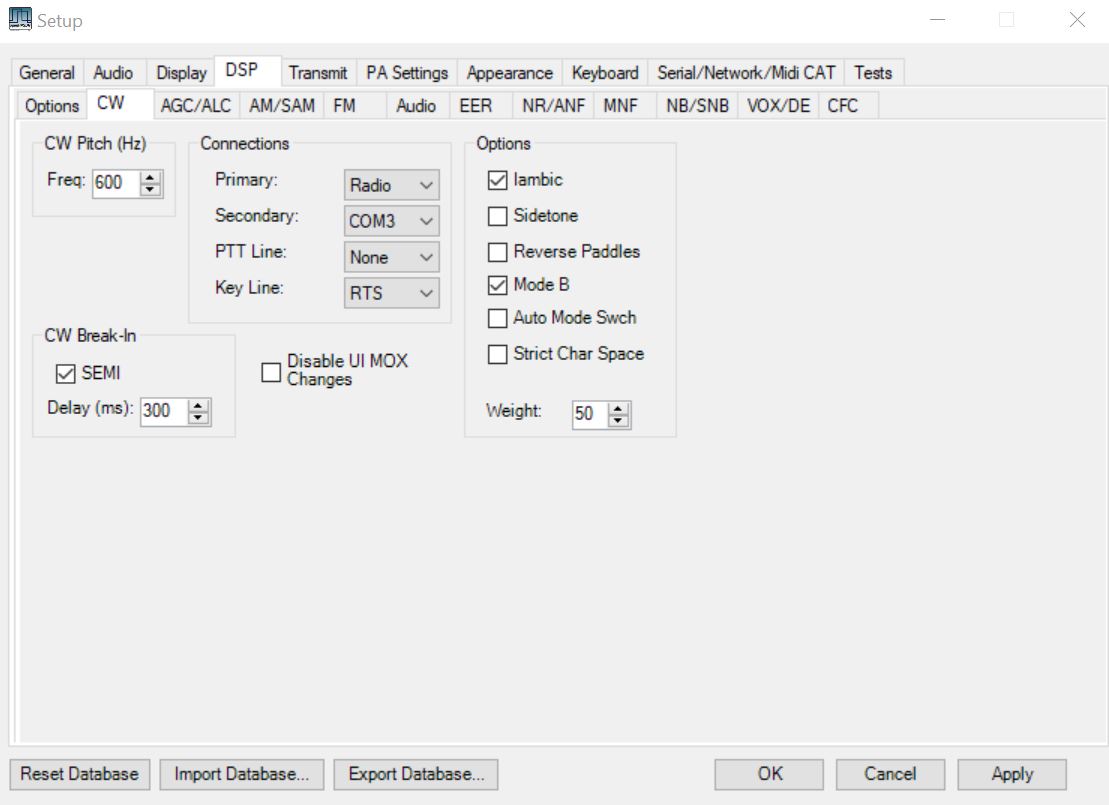Open the DSP Audio sub-tab
This screenshot has height=805, width=1109.
click(x=416, y=106)
